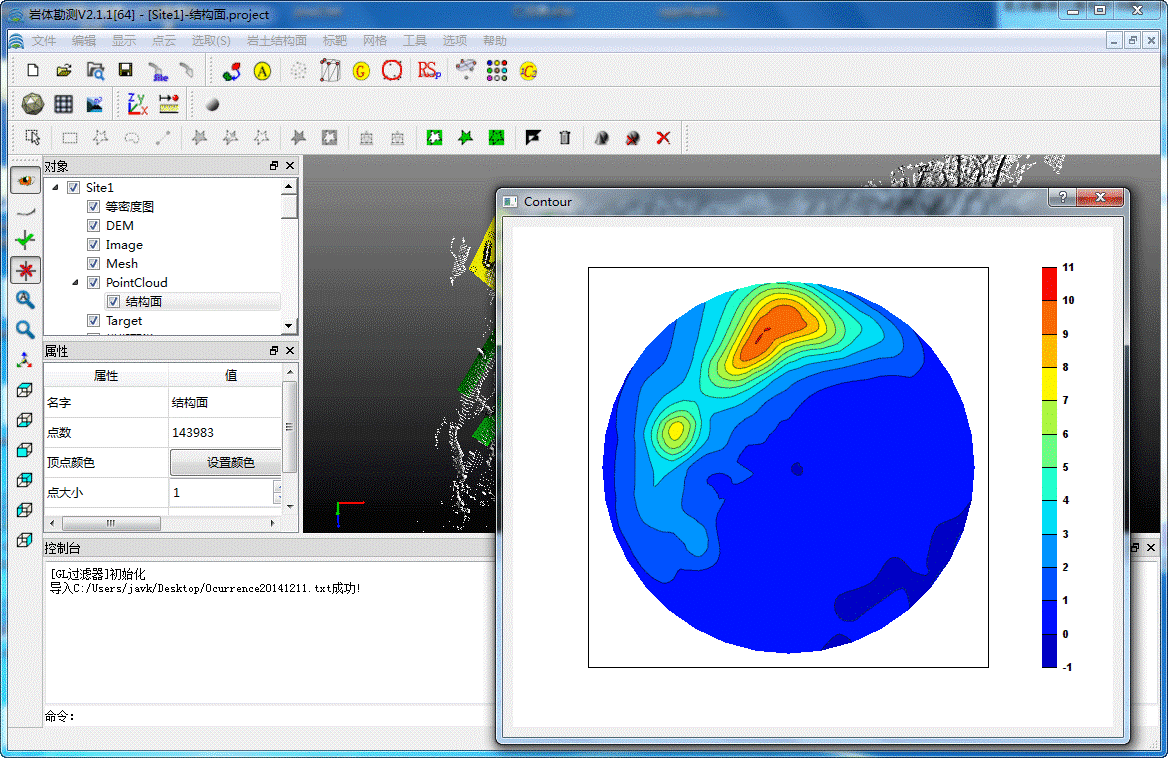Collapse the Site1 tree node
Viewport: 1168px width, 758px height.
tap(54, 188)
